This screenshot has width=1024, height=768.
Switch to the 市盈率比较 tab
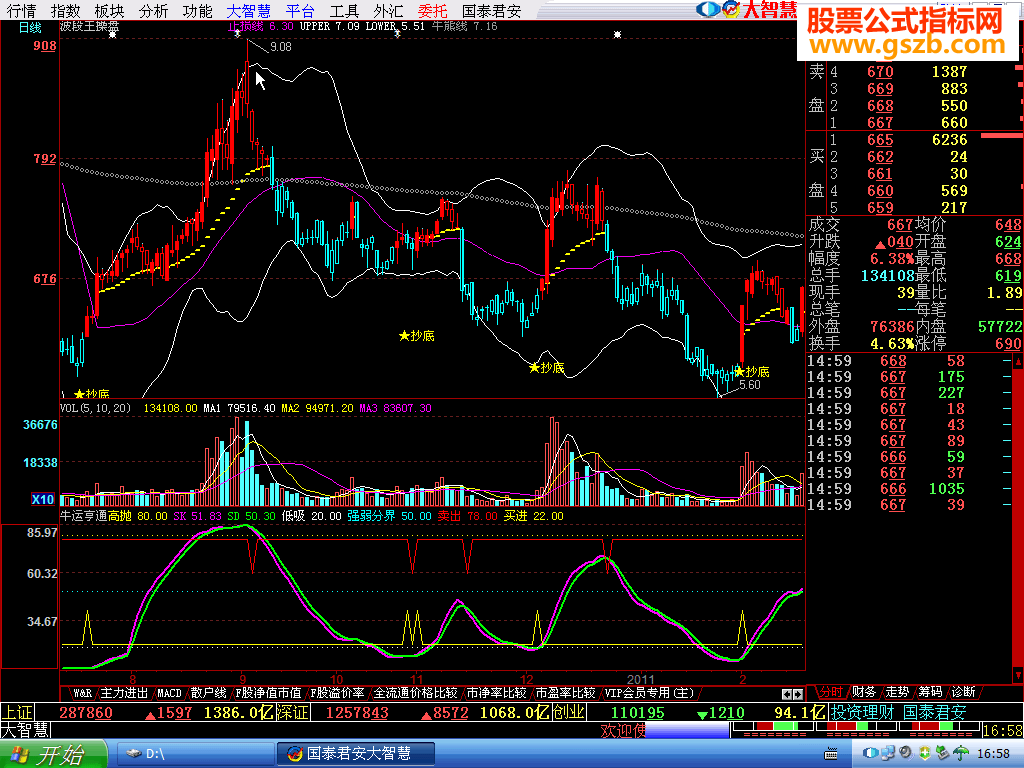pos(566,693)
